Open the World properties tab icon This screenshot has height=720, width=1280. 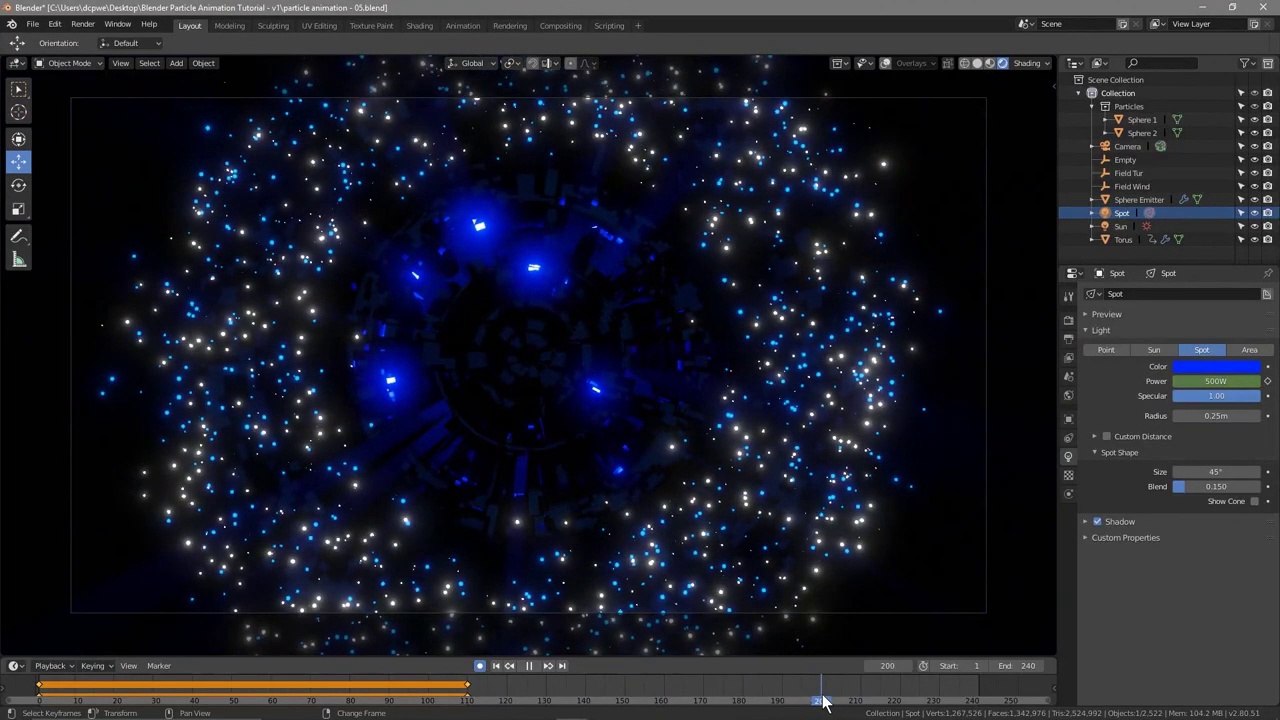pos(1068,395)
